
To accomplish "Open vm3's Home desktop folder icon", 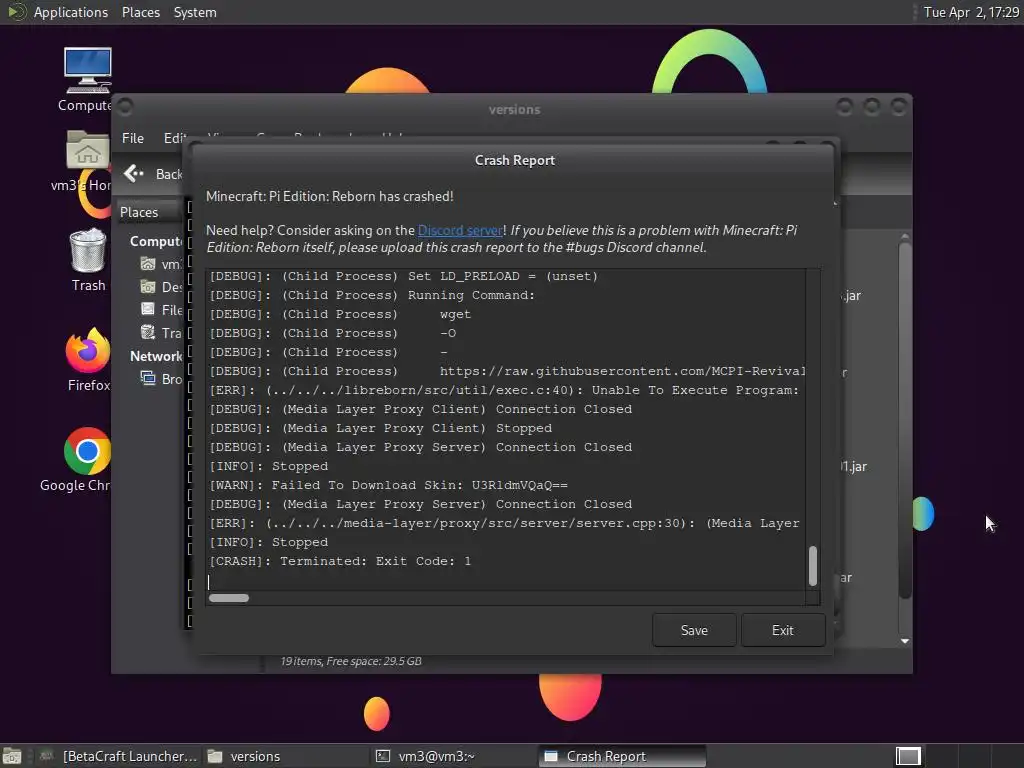I will [87, 161].
